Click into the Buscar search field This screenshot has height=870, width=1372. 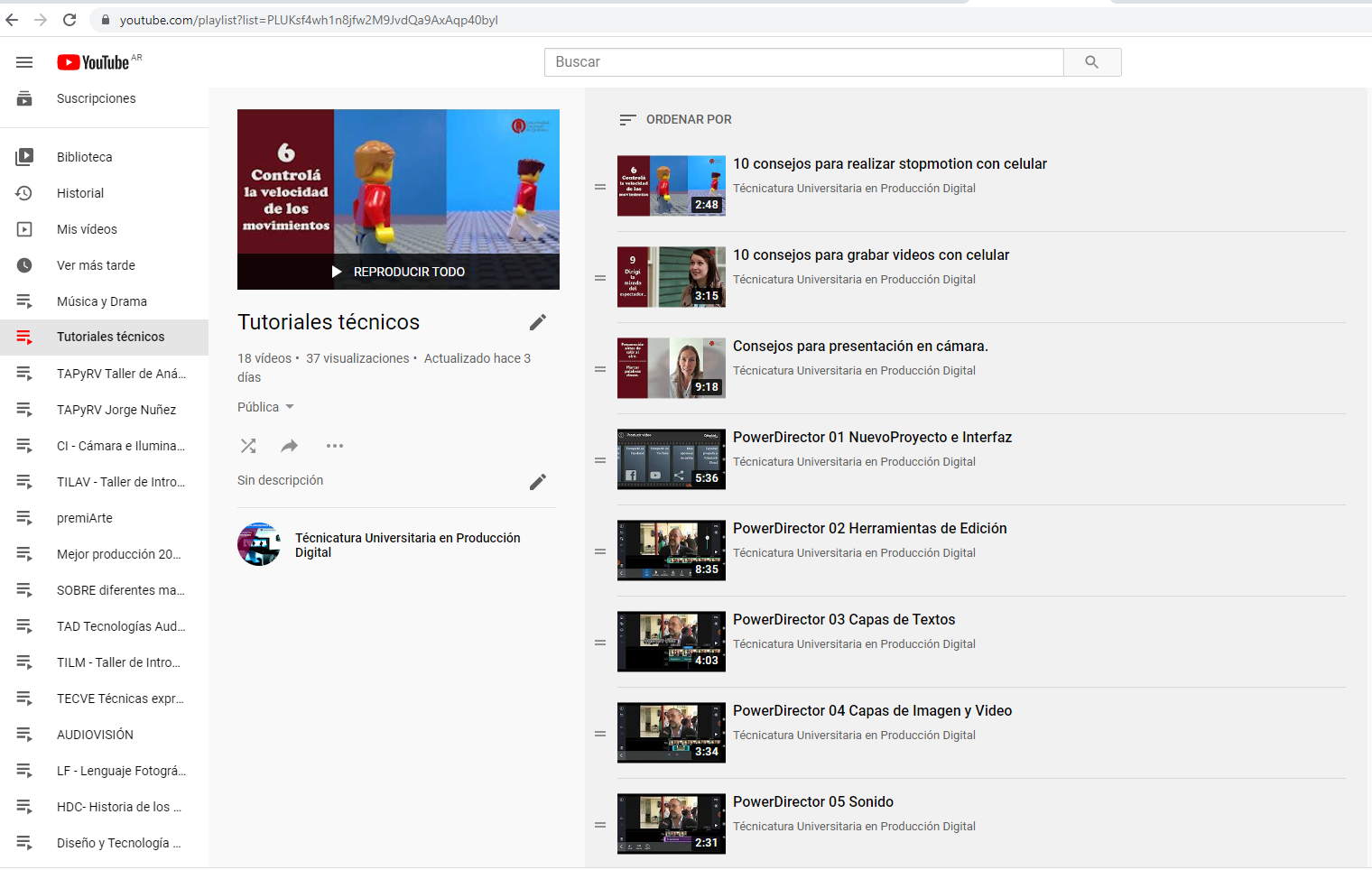[803, 62]
